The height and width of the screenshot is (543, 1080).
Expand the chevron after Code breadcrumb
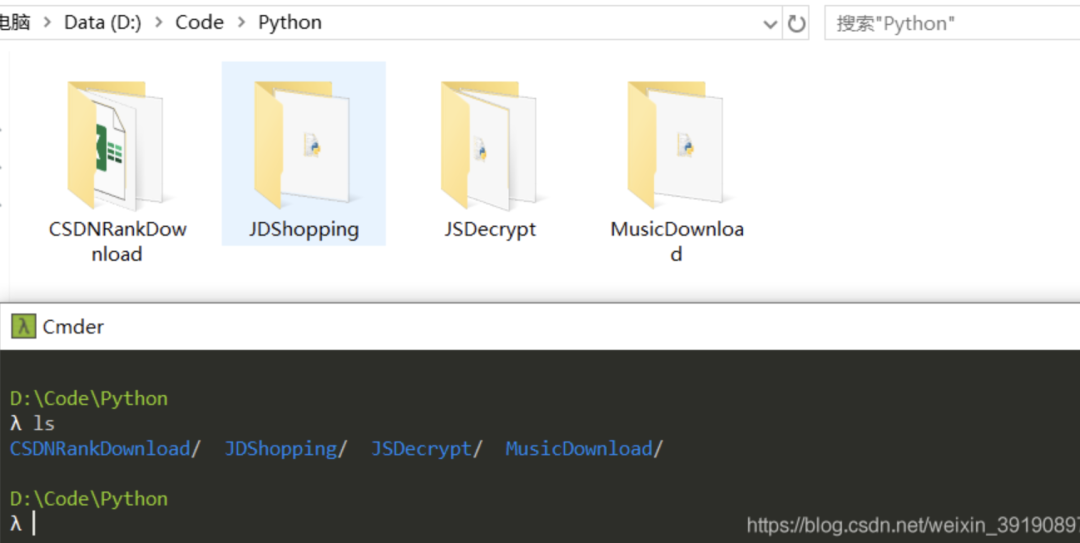click(242, 23)
